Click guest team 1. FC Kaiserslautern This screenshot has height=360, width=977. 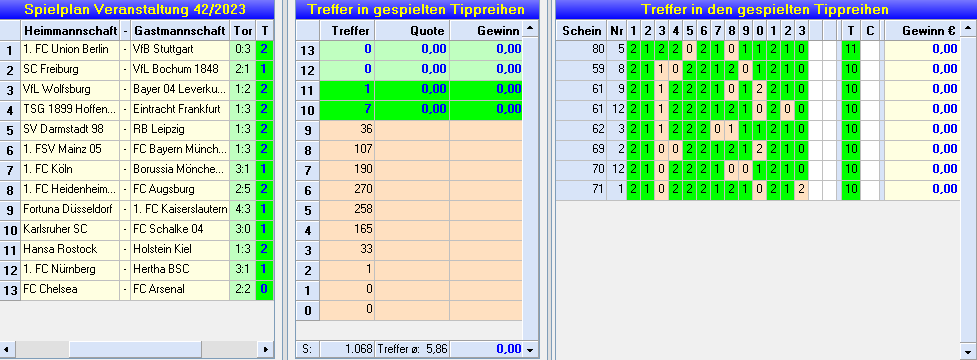(x=181, y=209)
